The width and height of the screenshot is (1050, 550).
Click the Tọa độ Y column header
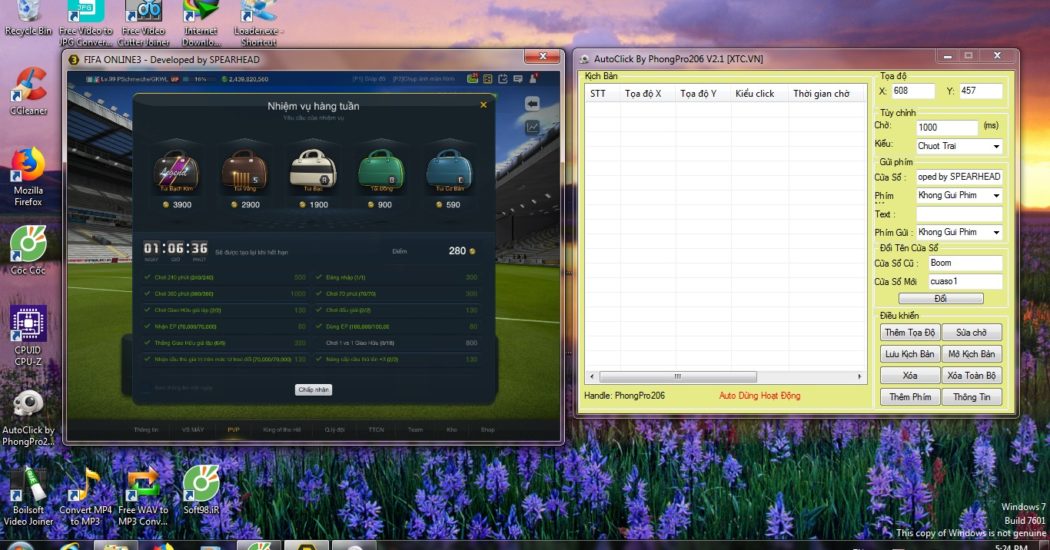703,94
